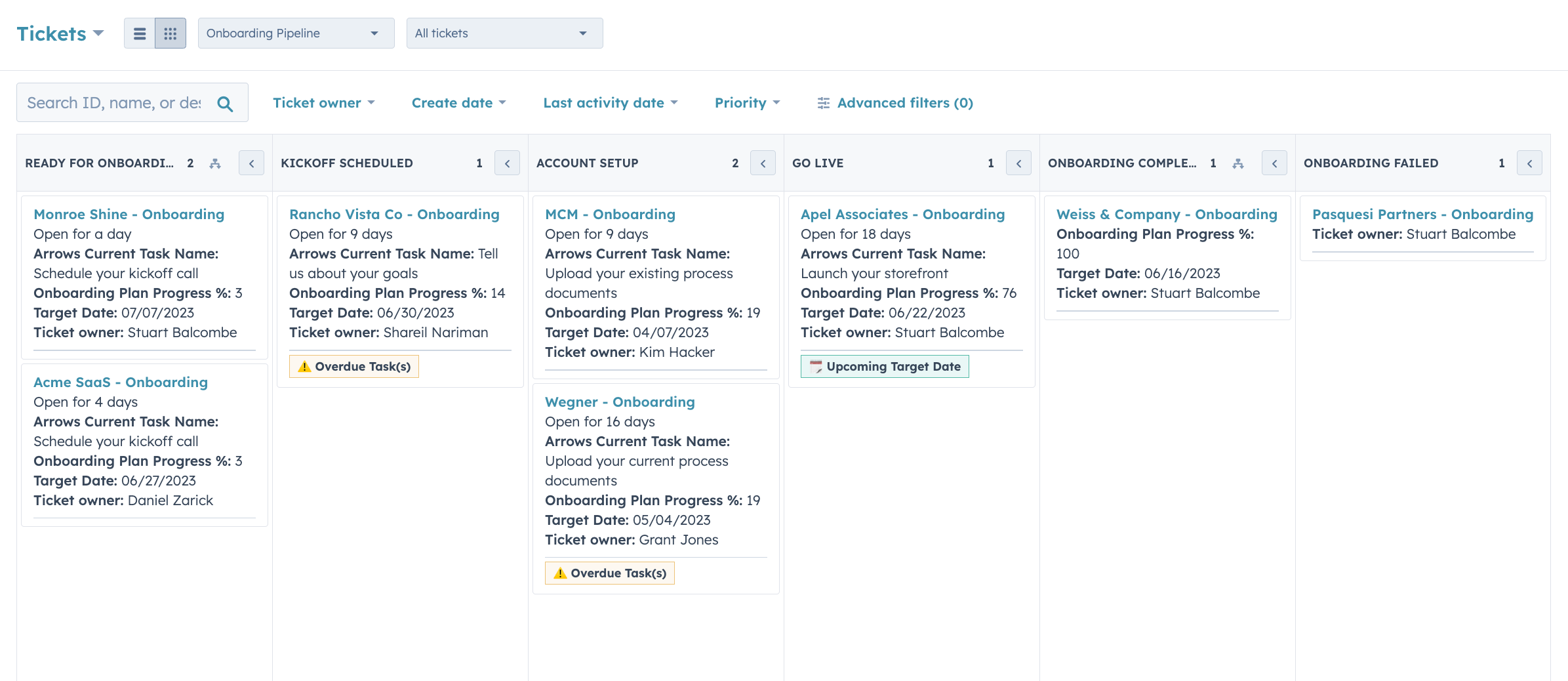Collapse the Onboarding Failed column

coord(1530,163)
